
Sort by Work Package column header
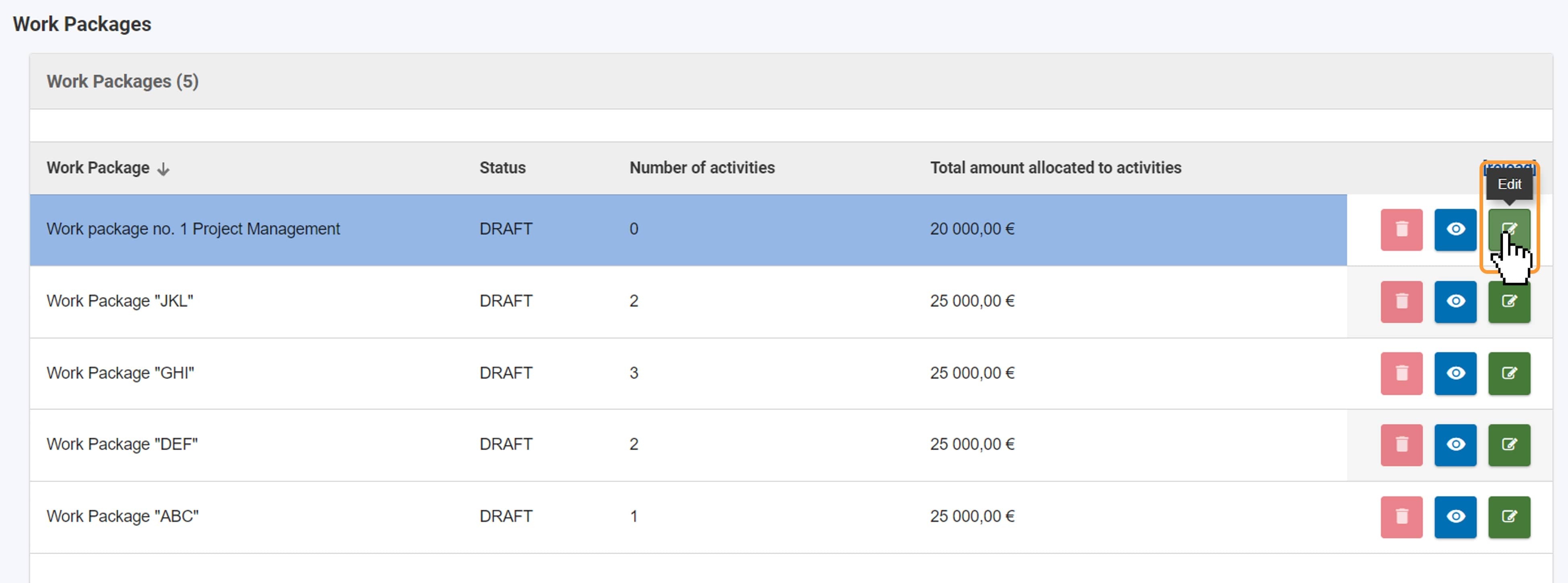[x=108, y=168]
